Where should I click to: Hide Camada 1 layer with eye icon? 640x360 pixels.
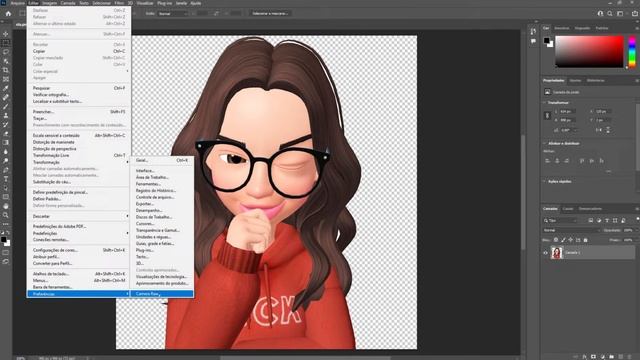point(546,253)
